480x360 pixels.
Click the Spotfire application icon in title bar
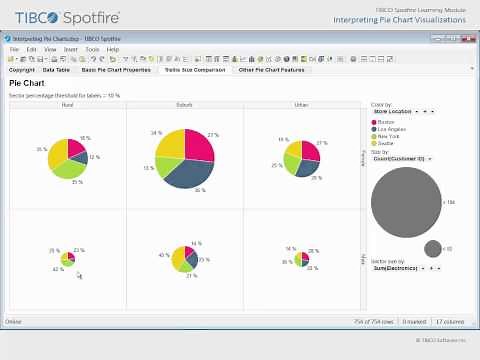[8, 38]
